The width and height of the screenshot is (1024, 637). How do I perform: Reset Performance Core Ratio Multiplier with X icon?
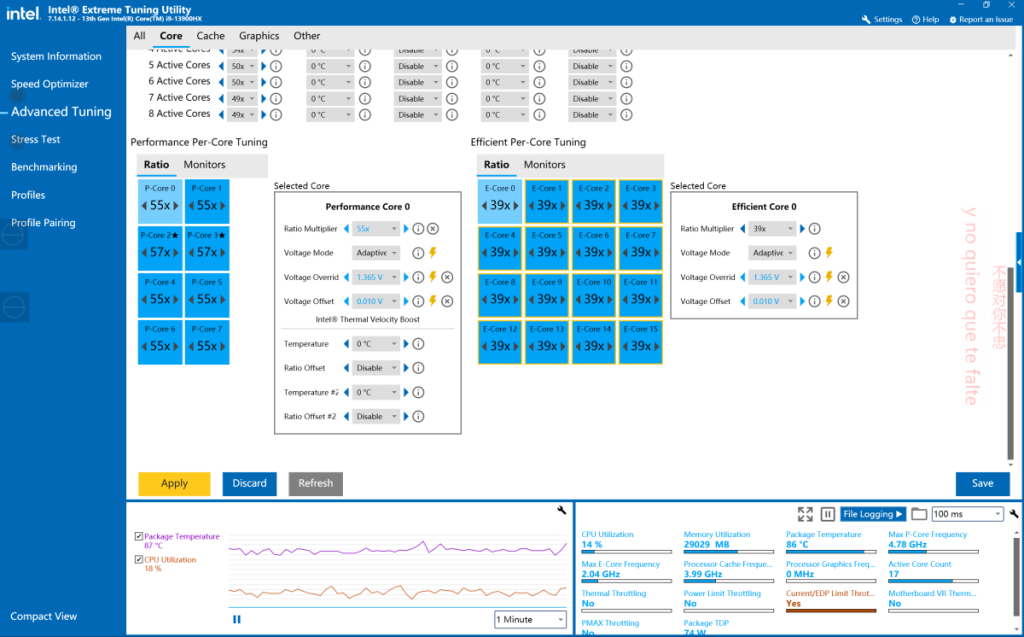[433, 229]
